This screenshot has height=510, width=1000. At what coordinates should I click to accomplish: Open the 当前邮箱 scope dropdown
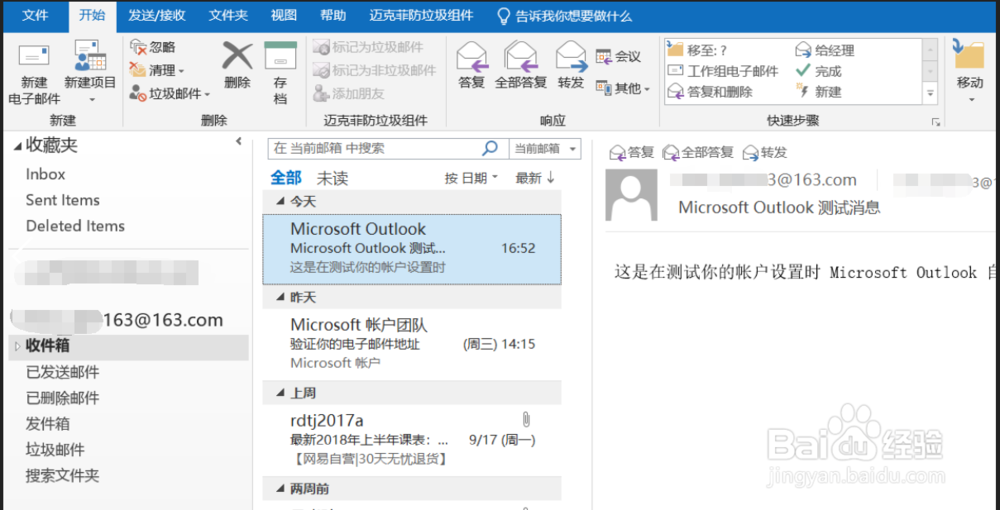[x=545, y=149]
